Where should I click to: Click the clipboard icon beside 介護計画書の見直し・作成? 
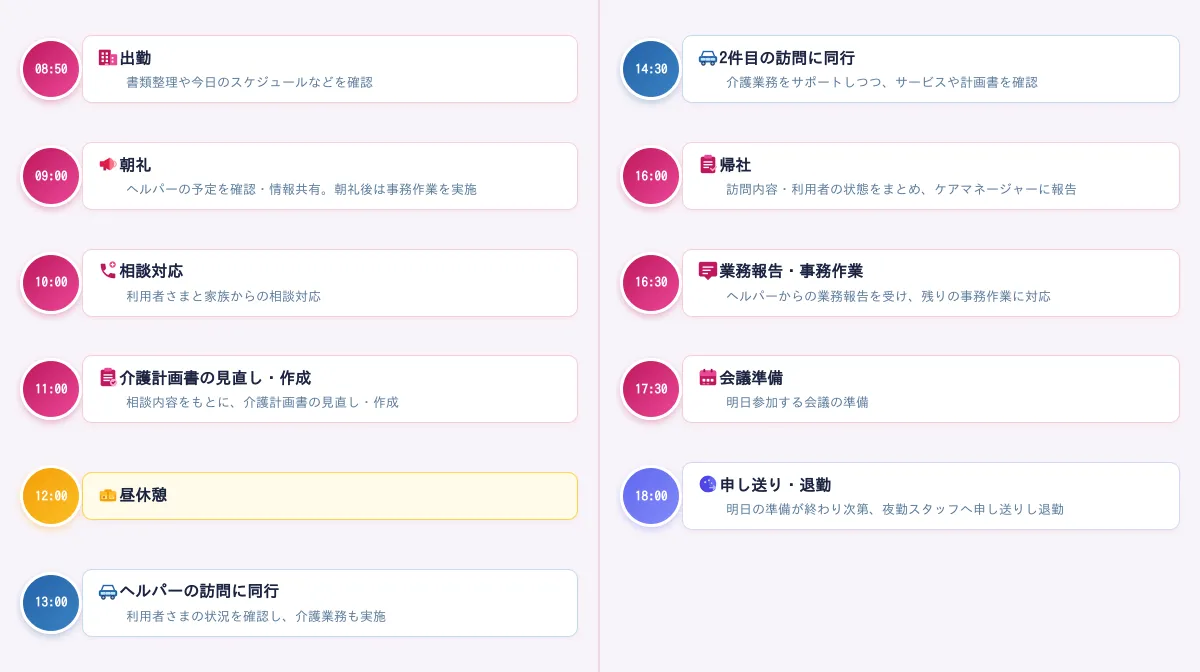tap(108, 378)
